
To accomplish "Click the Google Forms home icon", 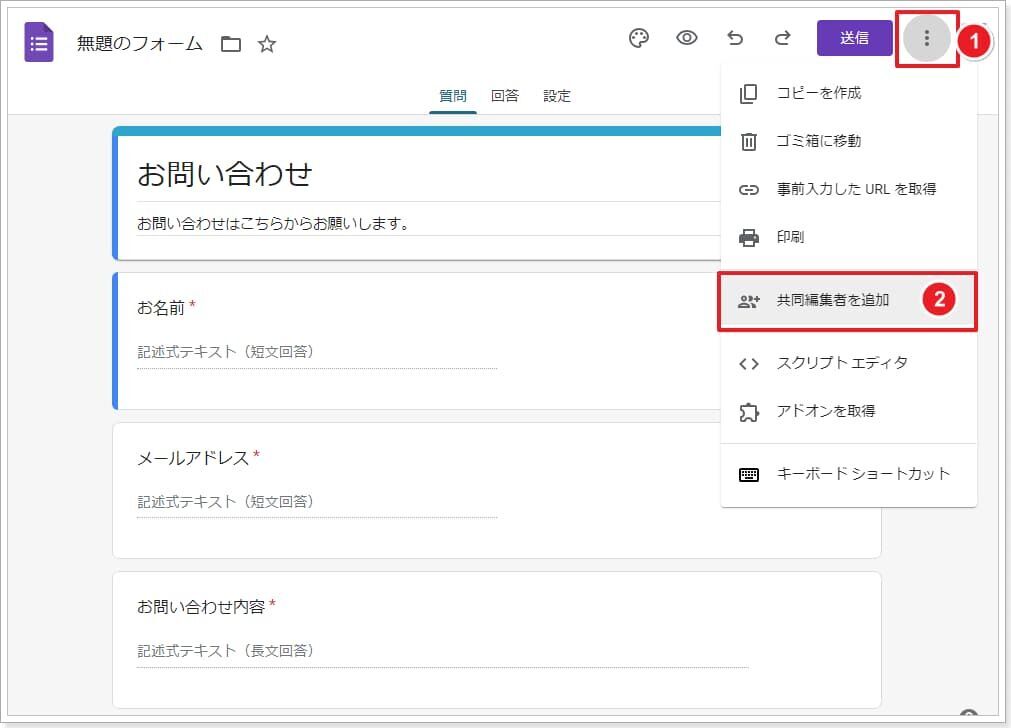I will click(39, 43).
